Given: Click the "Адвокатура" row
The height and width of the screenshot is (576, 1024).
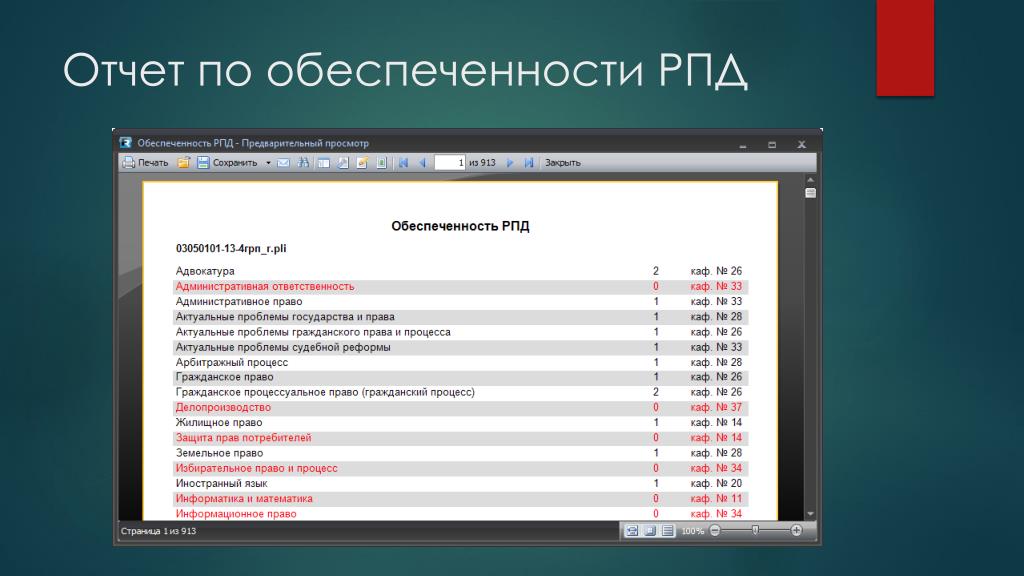Looking at the screenshot, I should 460,271.
